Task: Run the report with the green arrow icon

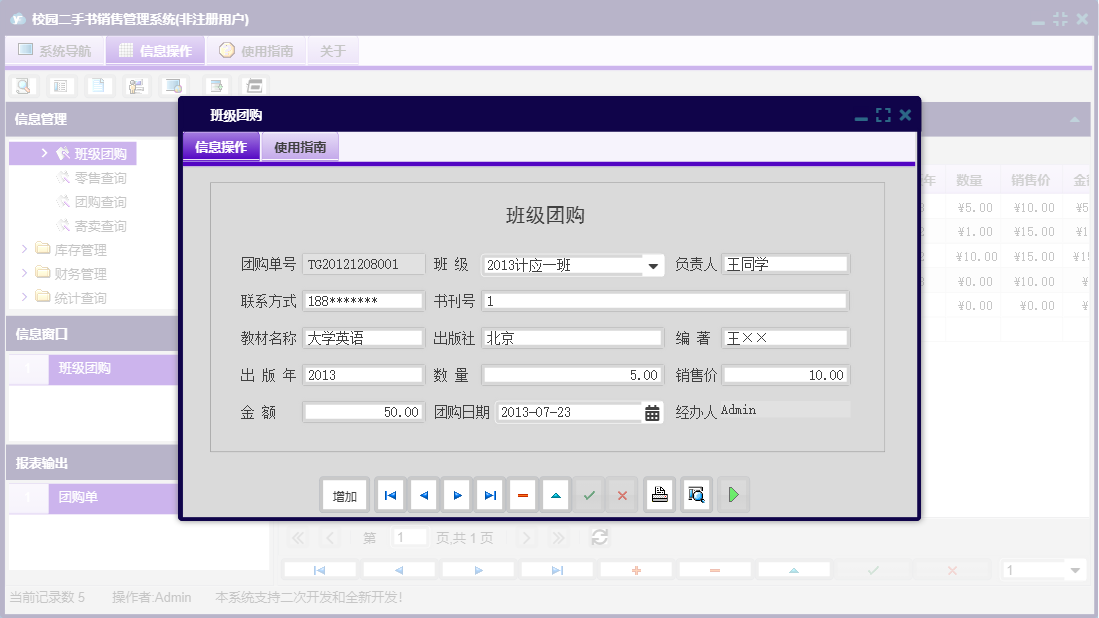Action: (733, 494)
